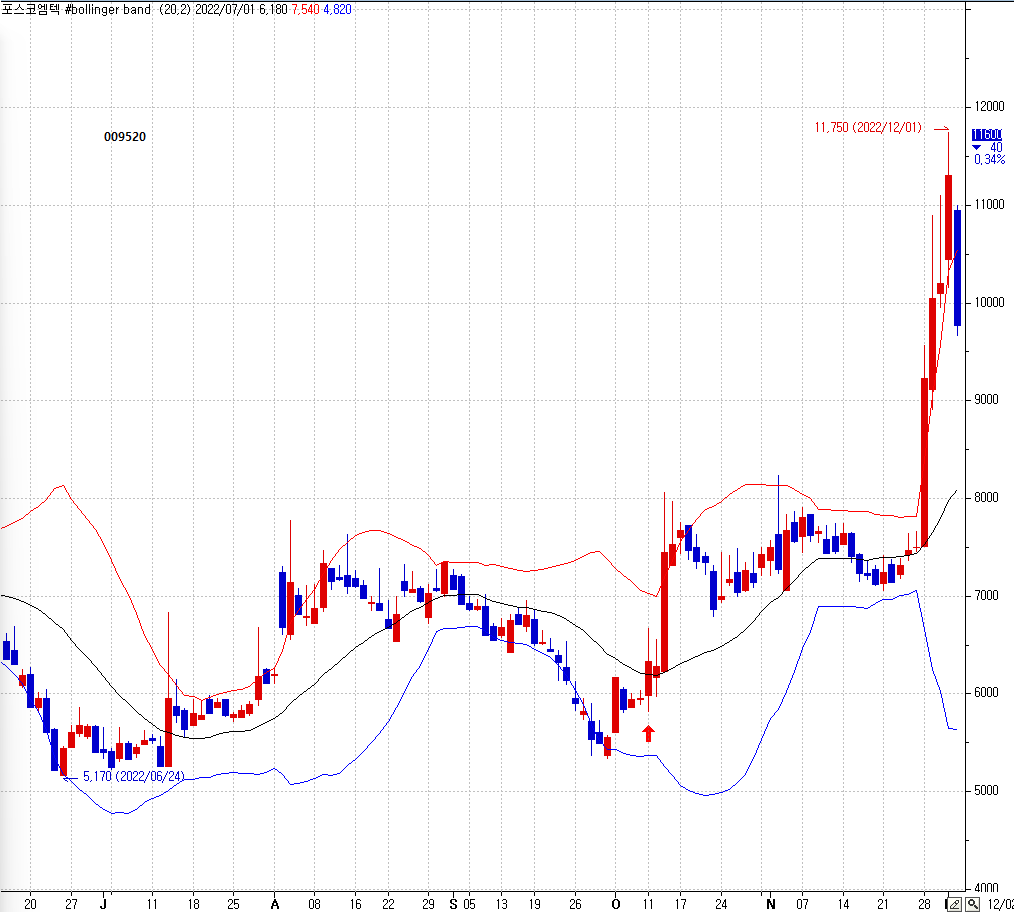
Task: Select the red 7,540 upper band value
Action: click(x=305, y=10)
